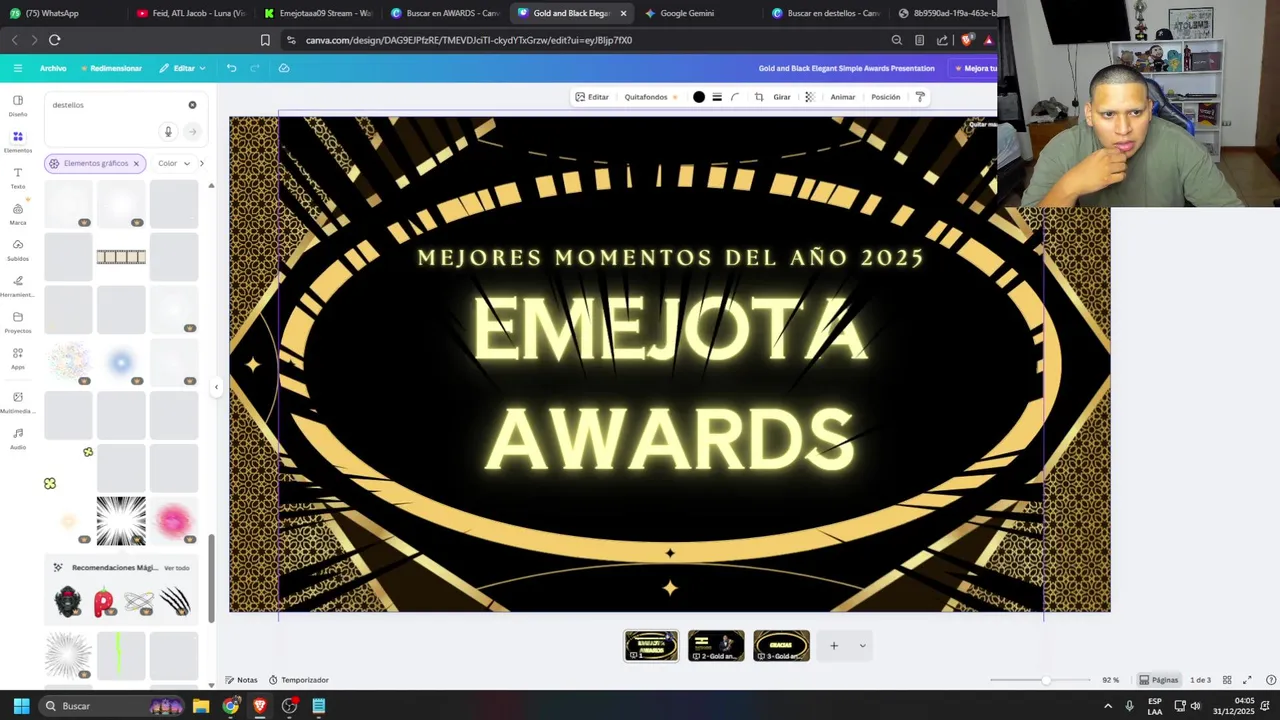Click the Posición button
This screenshot has width=1280, height=720.
pos(886,97)
